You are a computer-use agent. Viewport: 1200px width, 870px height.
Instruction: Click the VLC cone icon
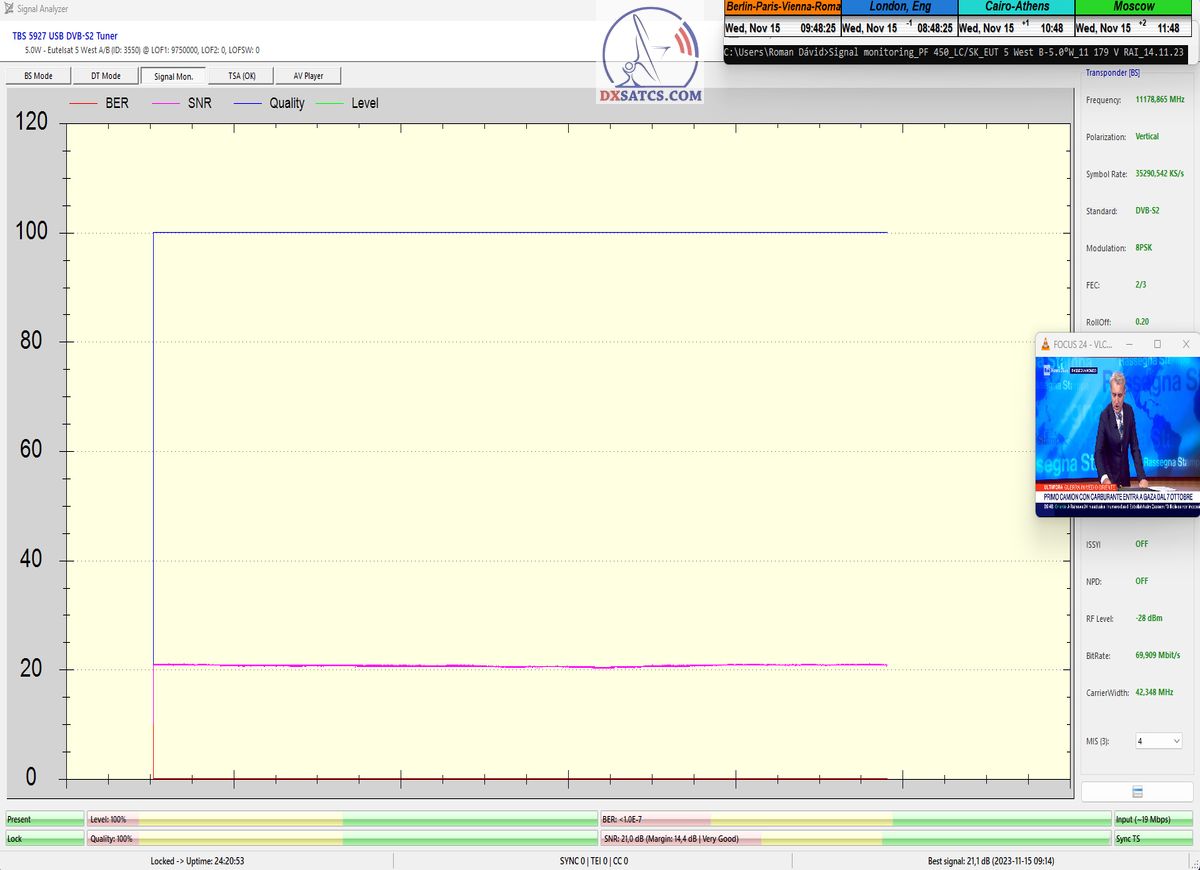pos(1046,344)
